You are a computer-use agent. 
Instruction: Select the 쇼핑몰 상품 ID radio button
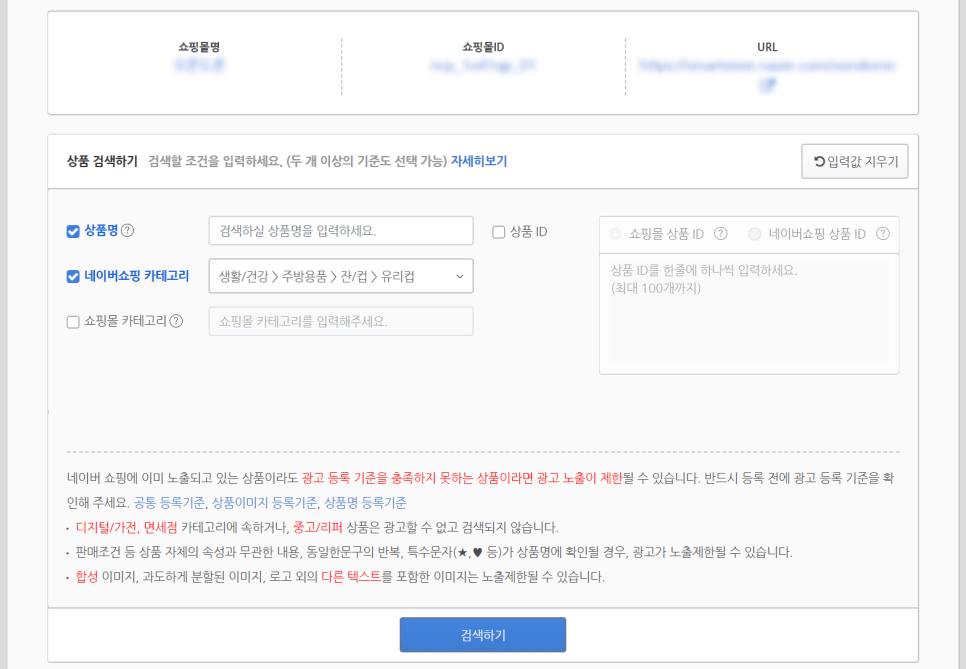click(x=615, y=234)
